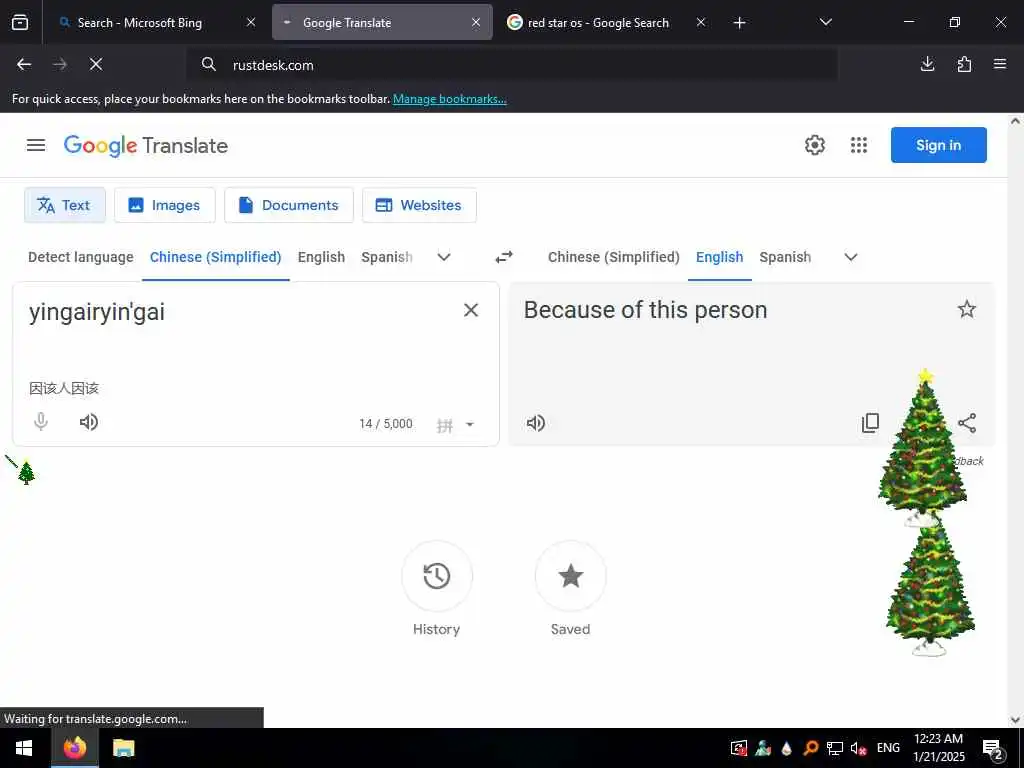Copy the translation to clipboard
The width and height of the screenshot is (1024, 768).
coord(871,423)
